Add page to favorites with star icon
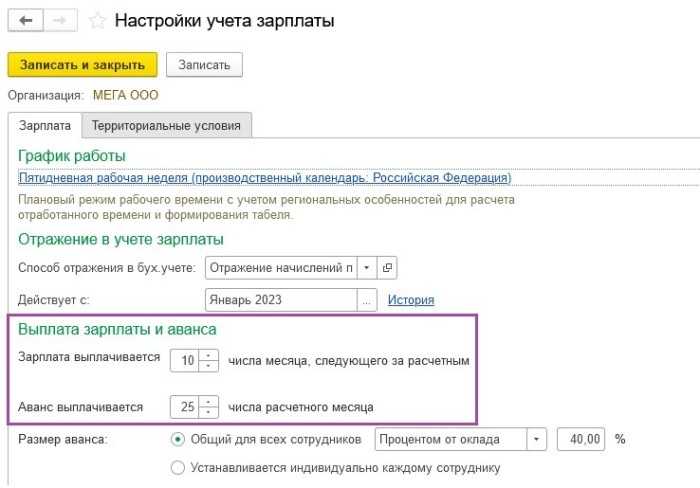Screen dimensions: 700x488 click(x=97, y=21)
